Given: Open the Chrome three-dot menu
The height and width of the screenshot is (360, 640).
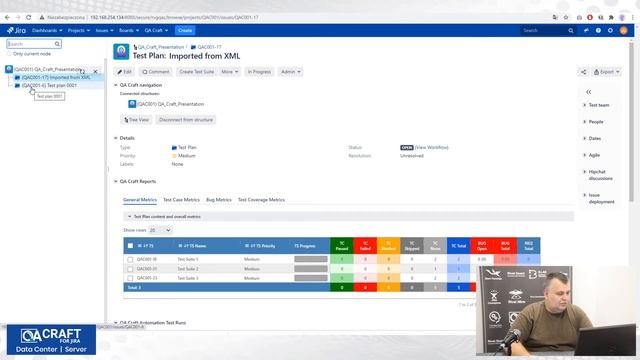Looking at the screenshot, I should coord(633,18).
